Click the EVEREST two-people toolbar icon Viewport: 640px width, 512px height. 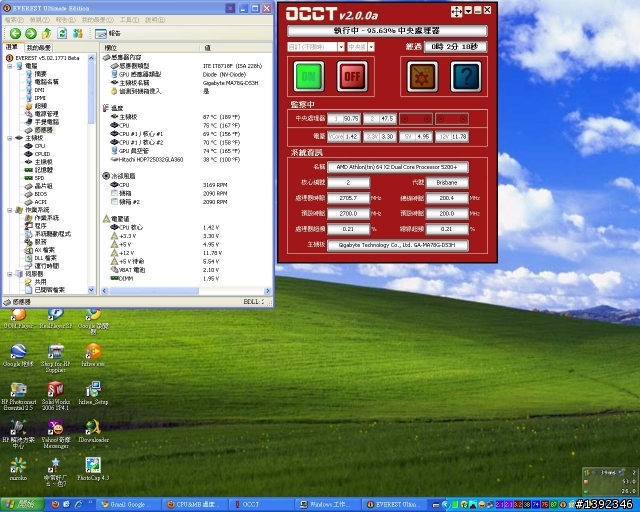pyautogui.click(x=78, y=33)
